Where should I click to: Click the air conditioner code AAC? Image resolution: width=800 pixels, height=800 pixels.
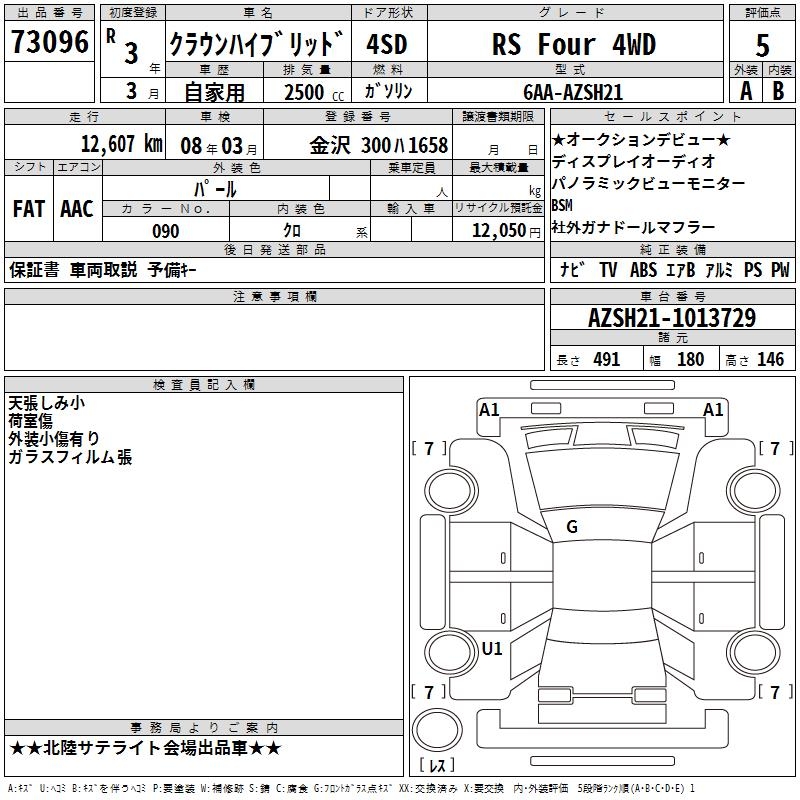point(77,209)
